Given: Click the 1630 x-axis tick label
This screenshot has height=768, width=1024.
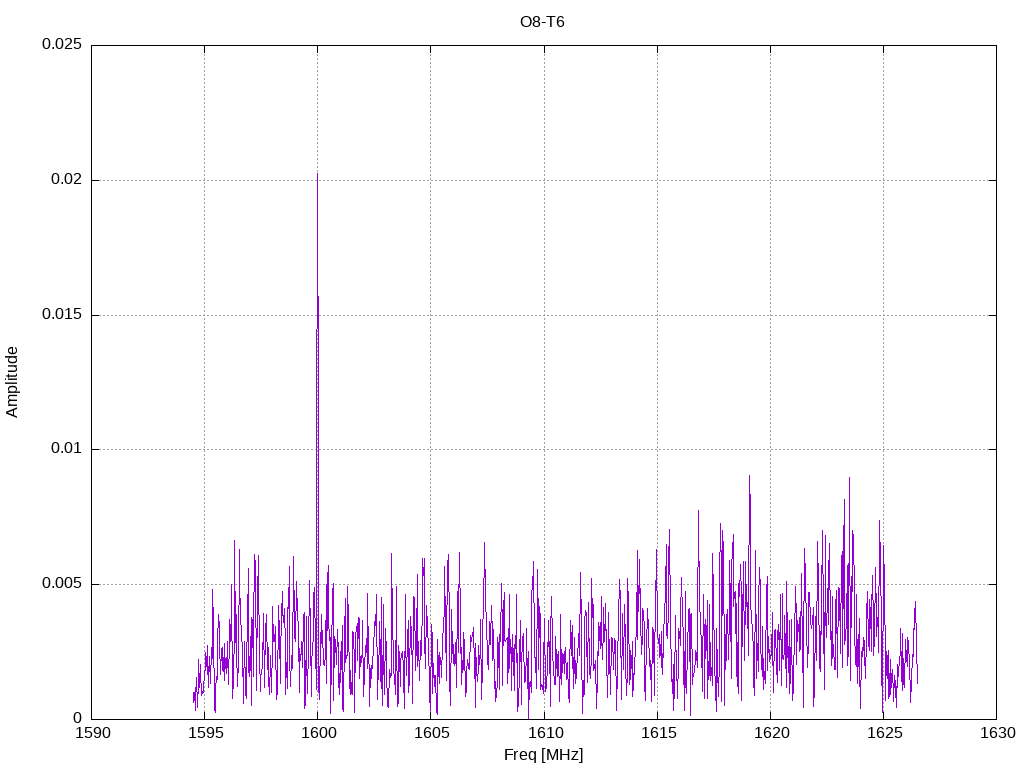Looking at the screenshot, I should [x=998, y=733].
